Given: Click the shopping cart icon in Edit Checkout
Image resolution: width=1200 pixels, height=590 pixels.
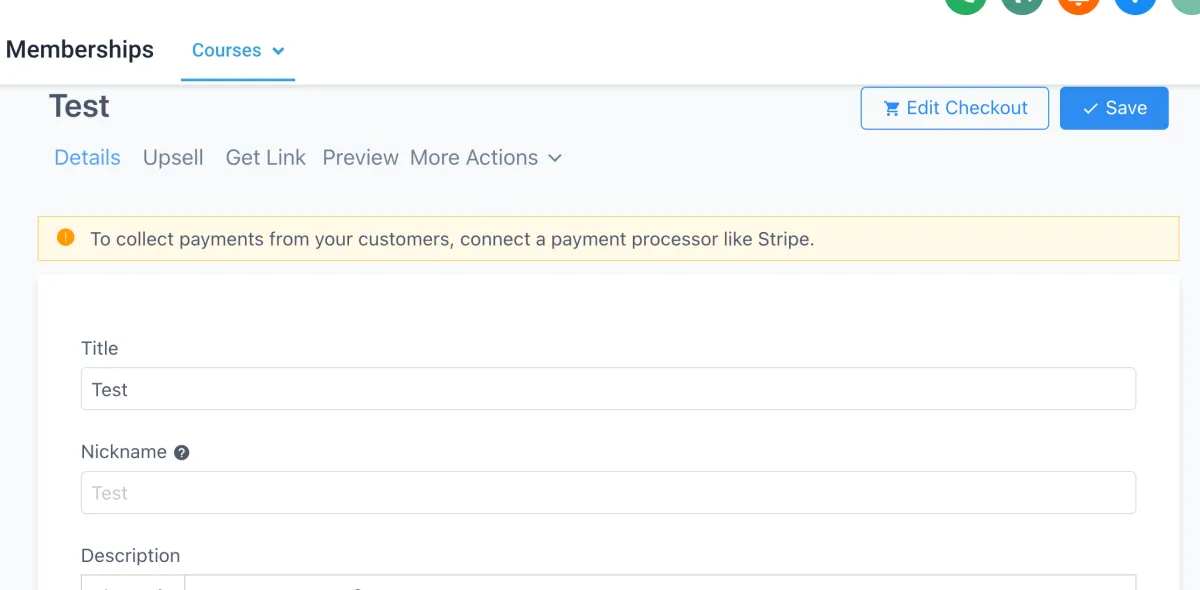Looking at the screenshot, I should pos(891,108).
